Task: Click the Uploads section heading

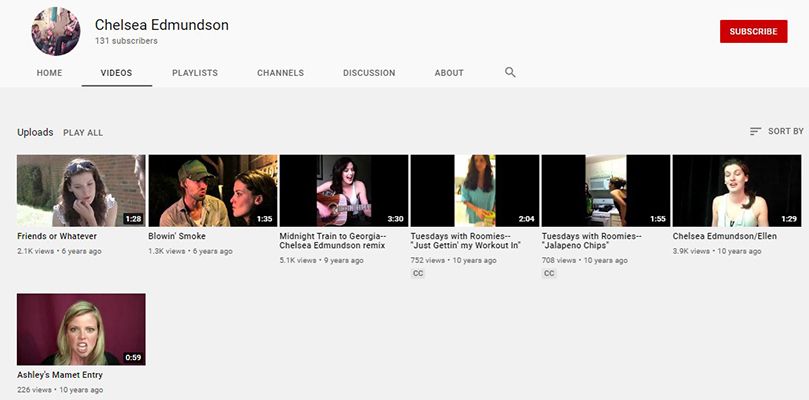Action: [x=35, y=132]
